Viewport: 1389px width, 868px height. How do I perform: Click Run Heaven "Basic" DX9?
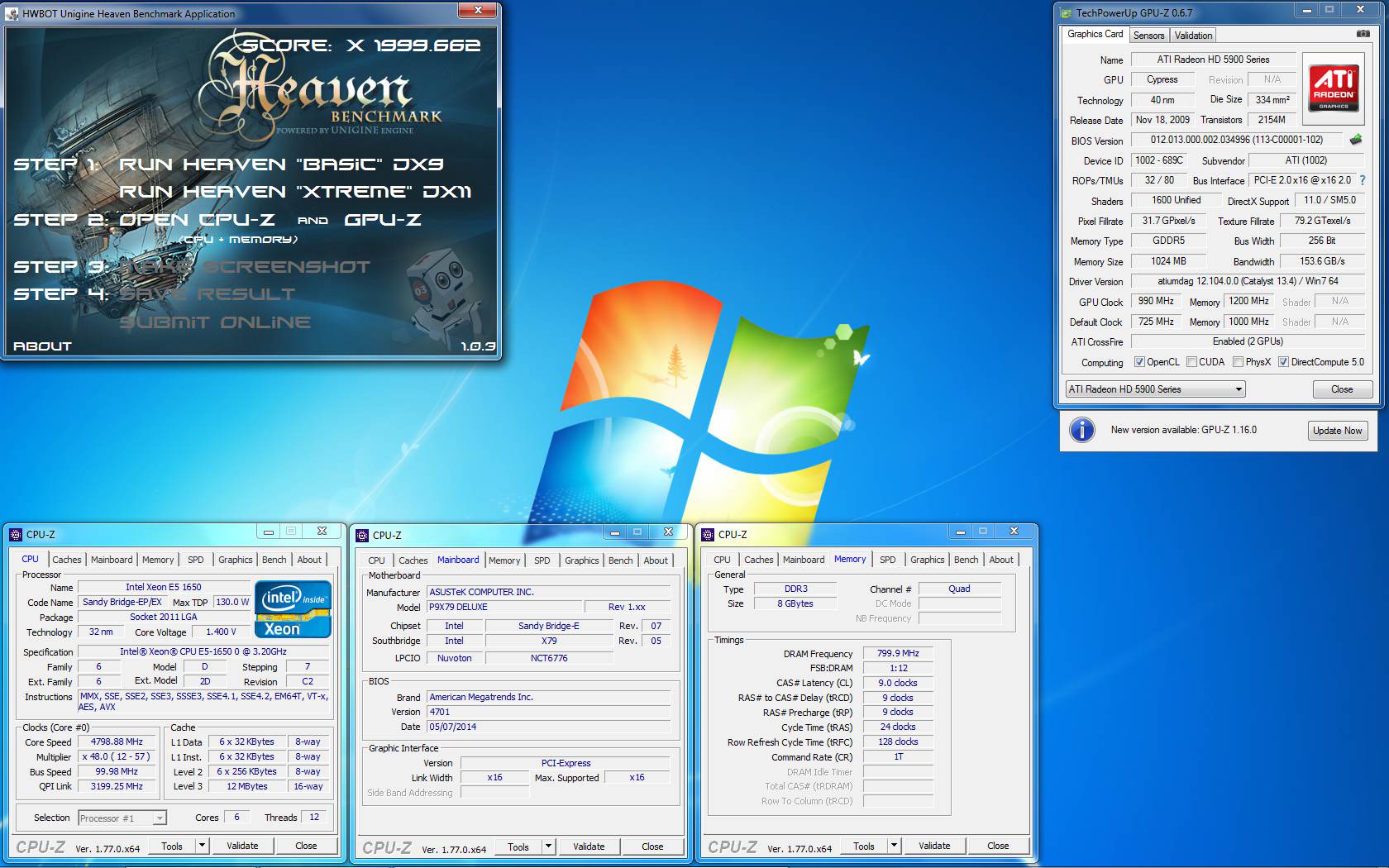tap(281, 165)
